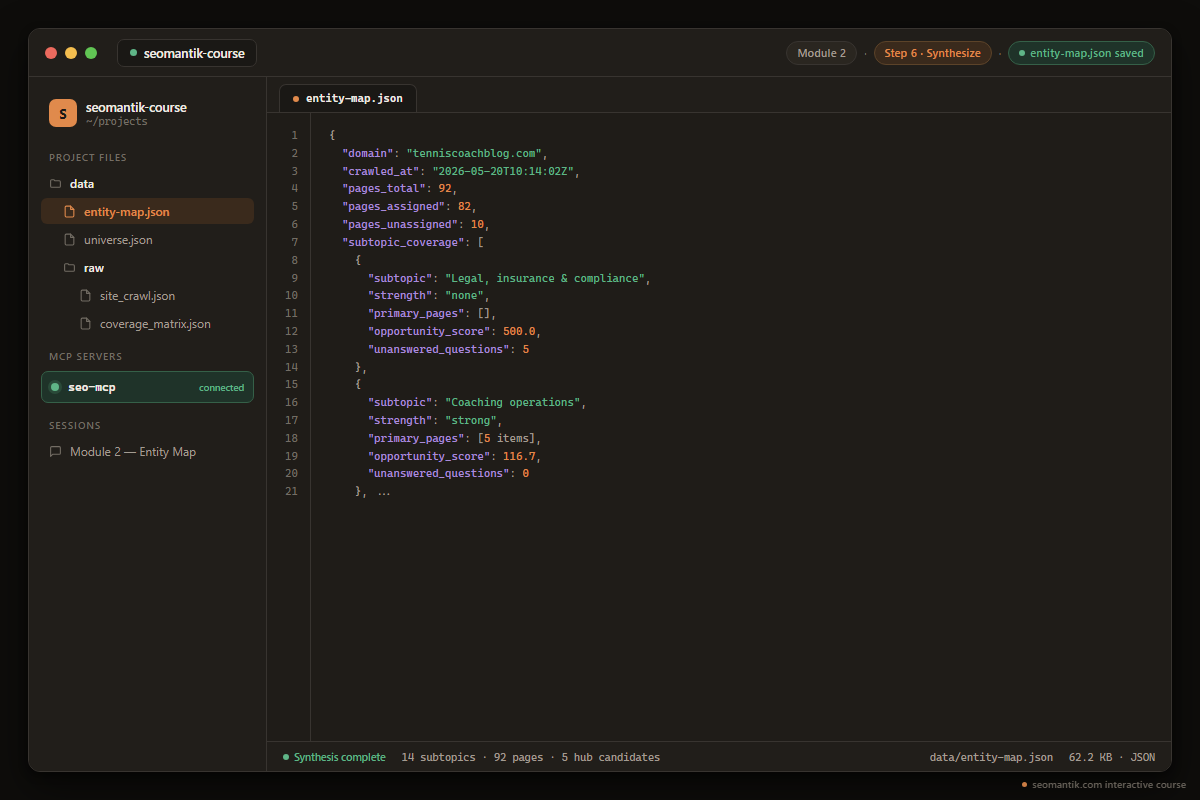Click the PROJECT FILES section header

(x=88, y=157)
